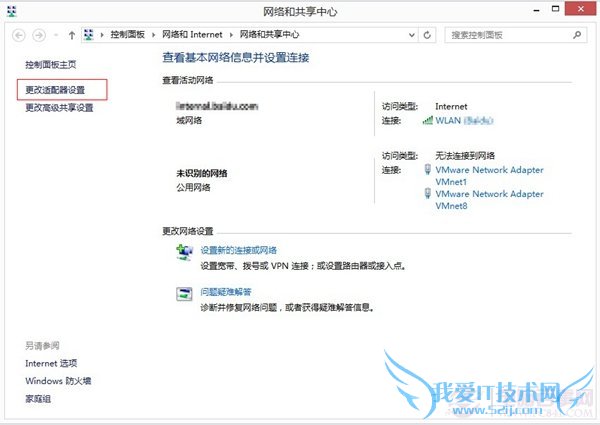Viewport: 600px width, 425px height.
Task: Click 未识别的网络 network name
Action: click(202, 173)
